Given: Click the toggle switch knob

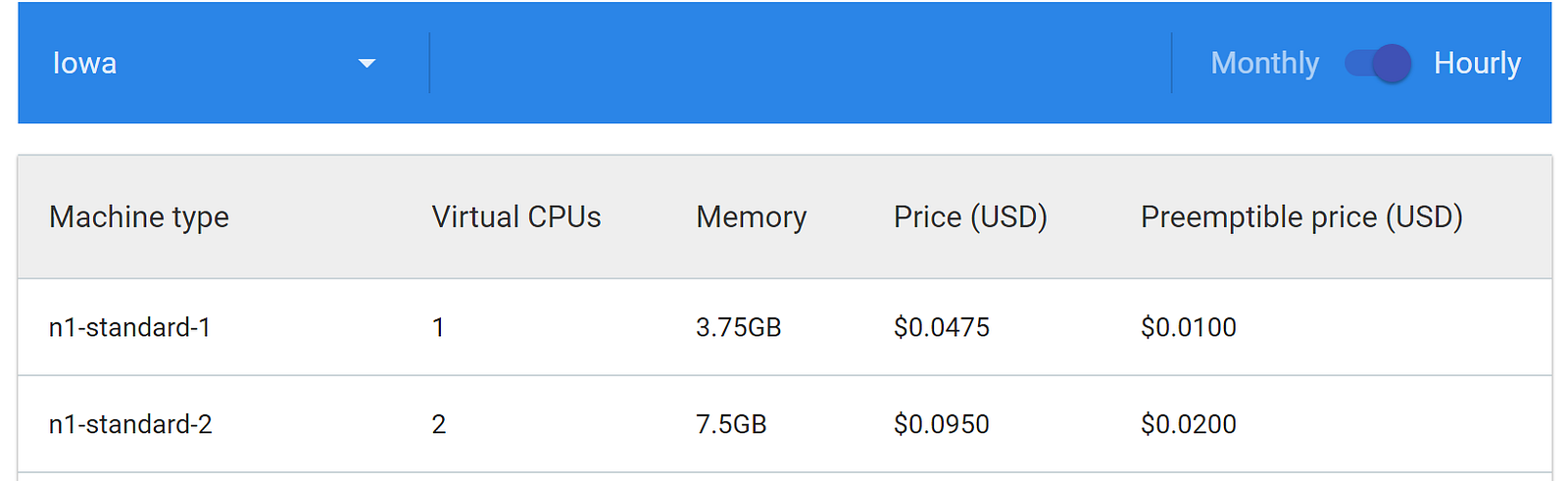Looking at the screenshot, I should point(1392,64).
